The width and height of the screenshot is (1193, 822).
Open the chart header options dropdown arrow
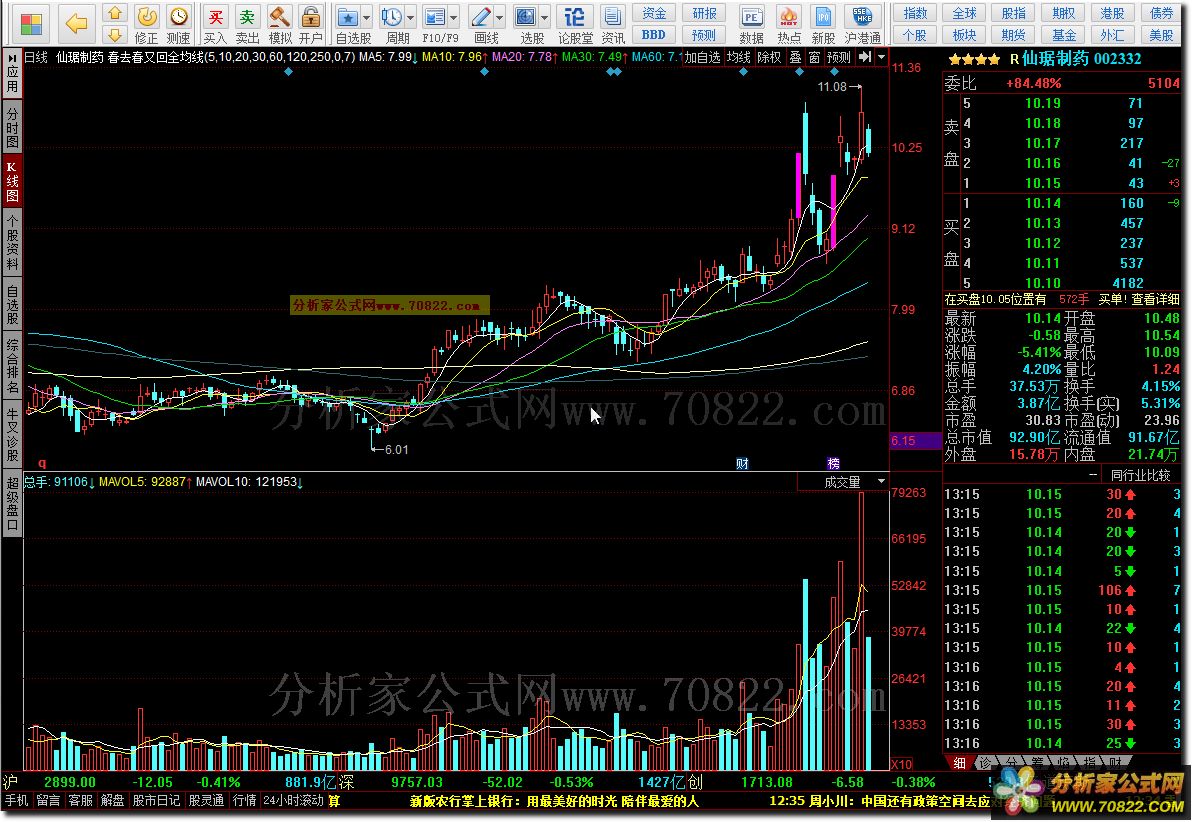[x=881, y=57]
